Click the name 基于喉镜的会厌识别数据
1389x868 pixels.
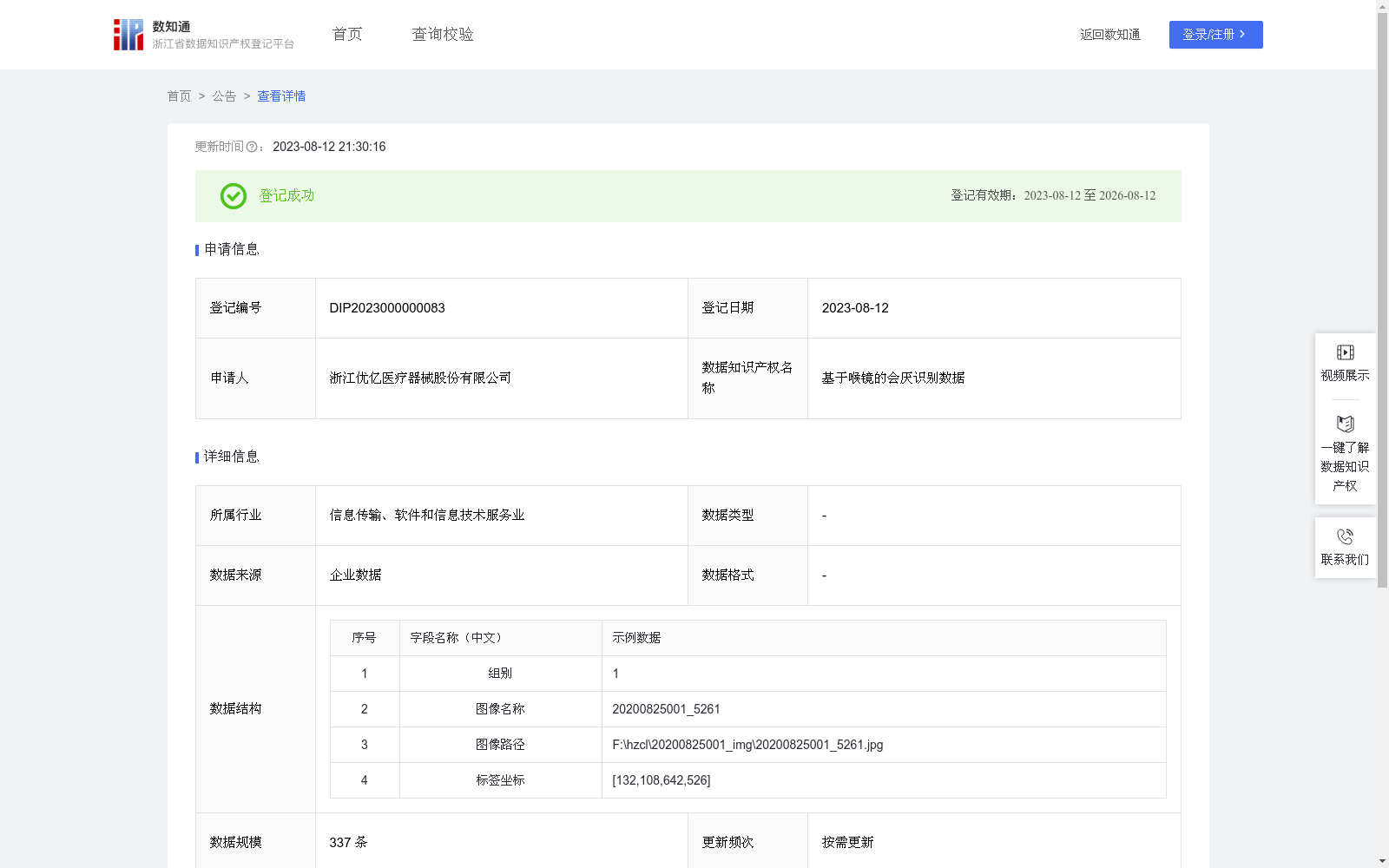point(893,378)
